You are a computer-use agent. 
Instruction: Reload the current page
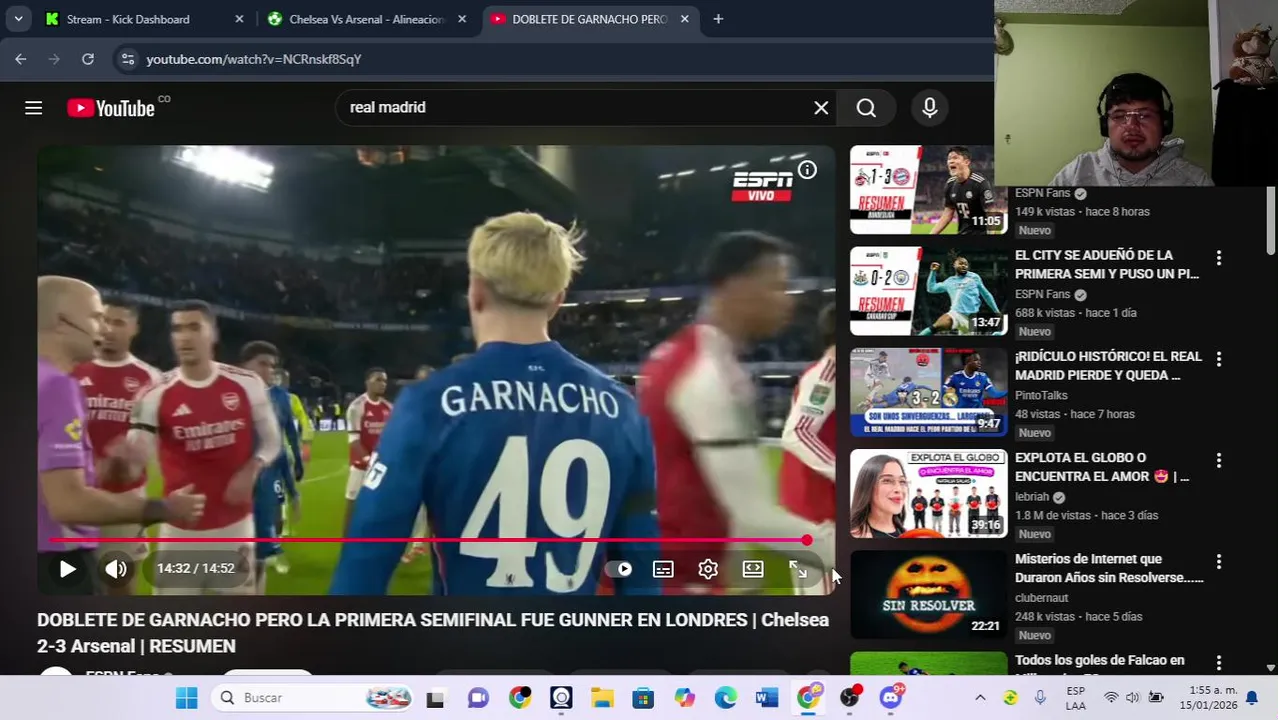[88, 59]
